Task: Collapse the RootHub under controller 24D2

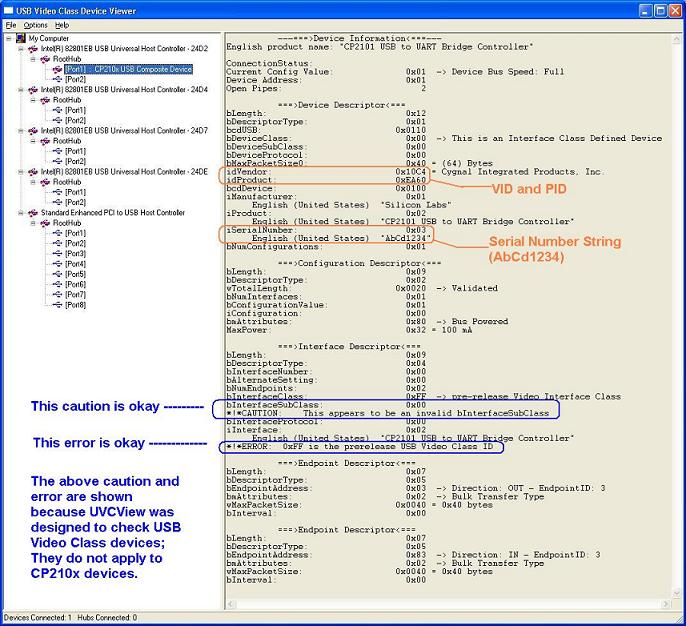Action: [x=33, y=59]
